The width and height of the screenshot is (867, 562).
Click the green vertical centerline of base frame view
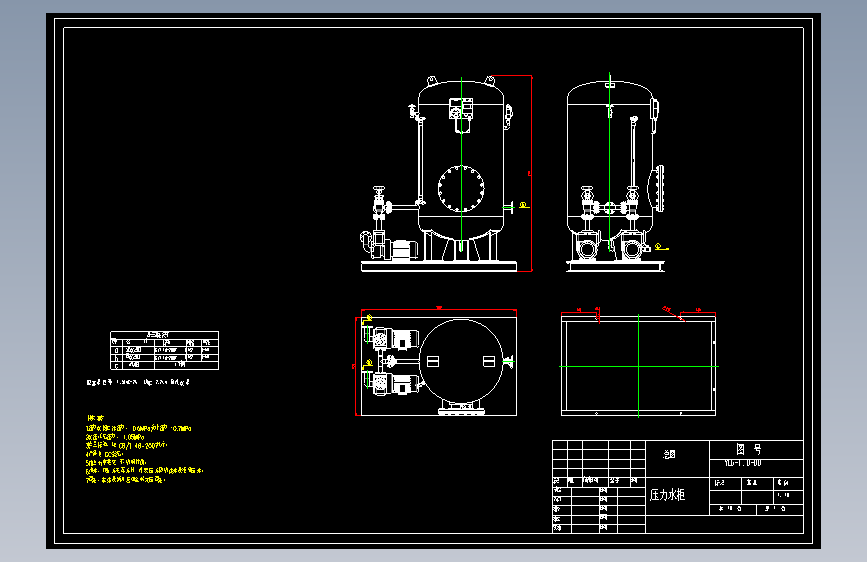pyautogui.click(x=639, y=366)
